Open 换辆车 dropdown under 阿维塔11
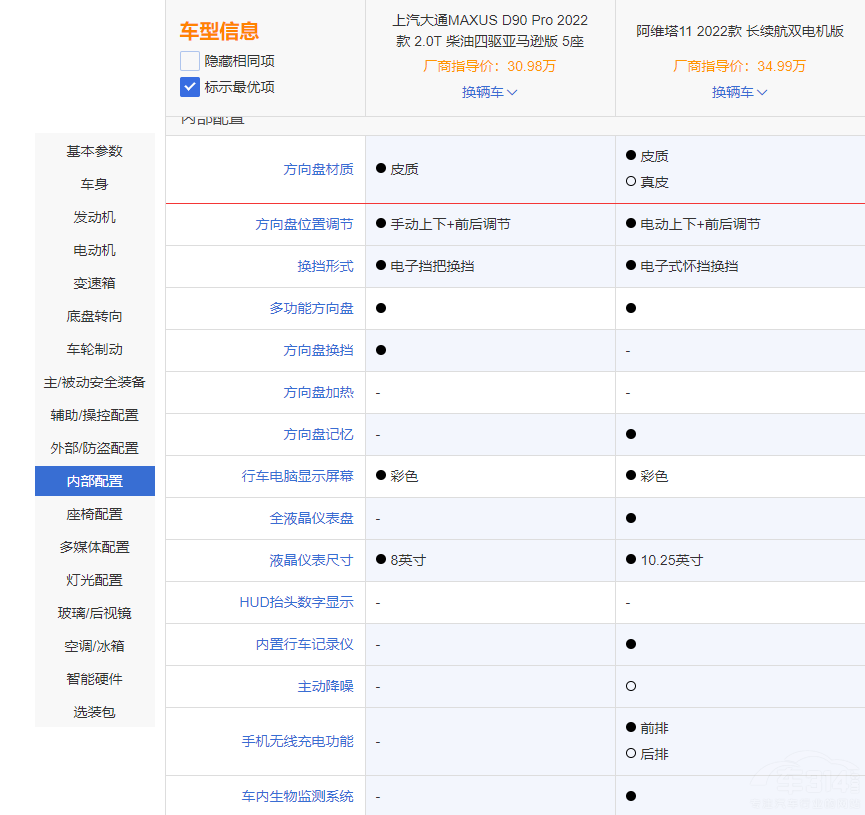This screenshot has width=865, height=815. click(x=739, y=92)
